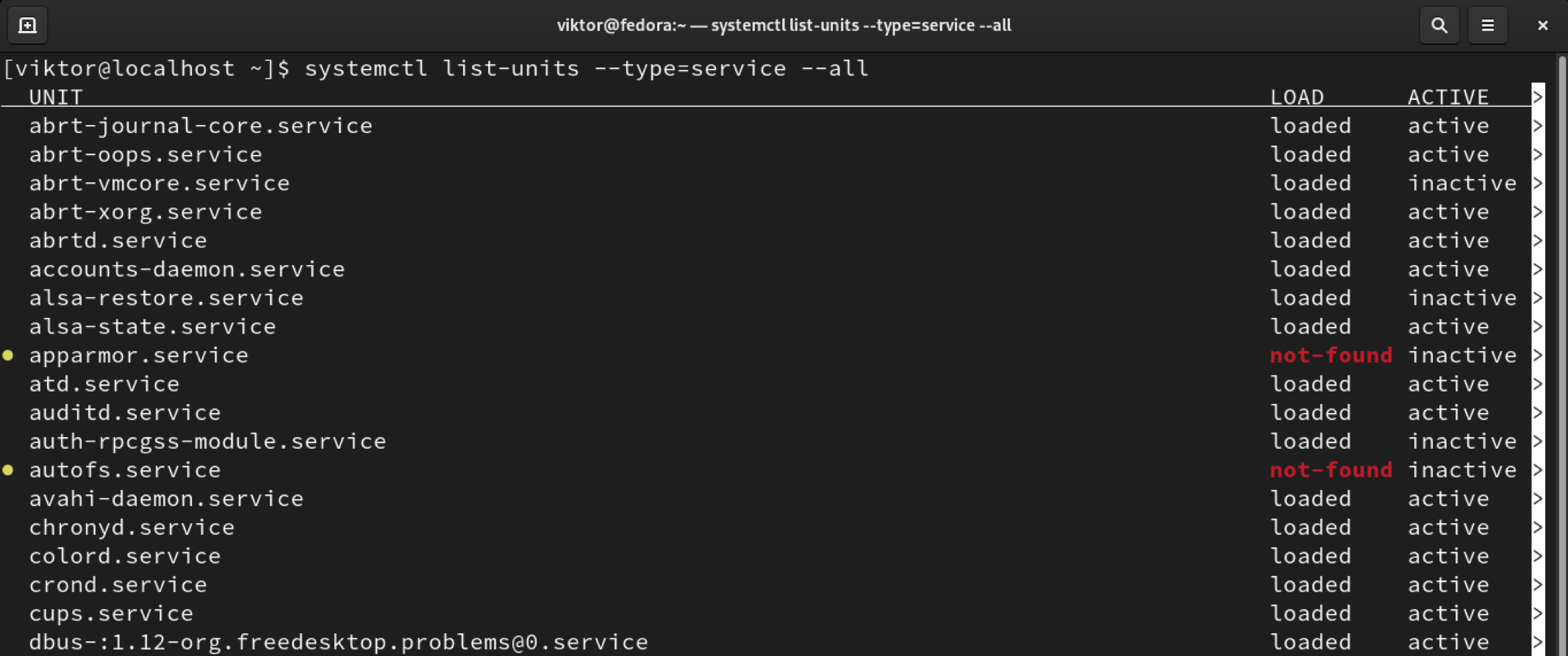Click the dbus freedesktop problems service line
This screenshot has height=656, width=1568.
click(x=338, y=642)
